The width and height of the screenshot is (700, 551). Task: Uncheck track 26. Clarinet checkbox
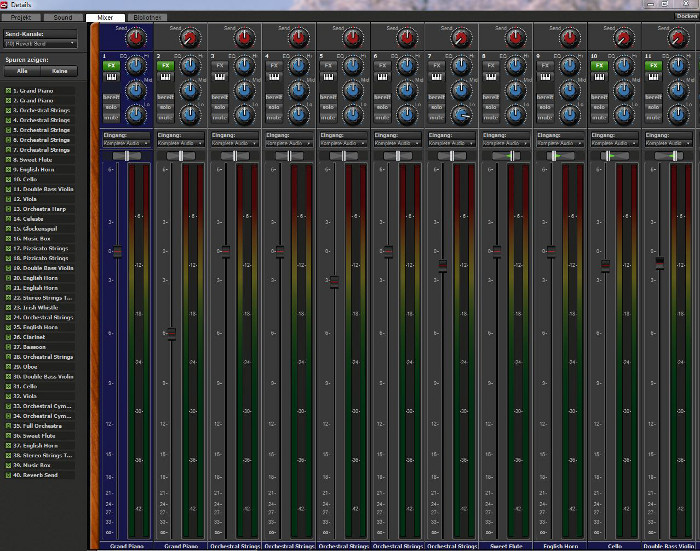pyautogui.click(x=8, y=337)
